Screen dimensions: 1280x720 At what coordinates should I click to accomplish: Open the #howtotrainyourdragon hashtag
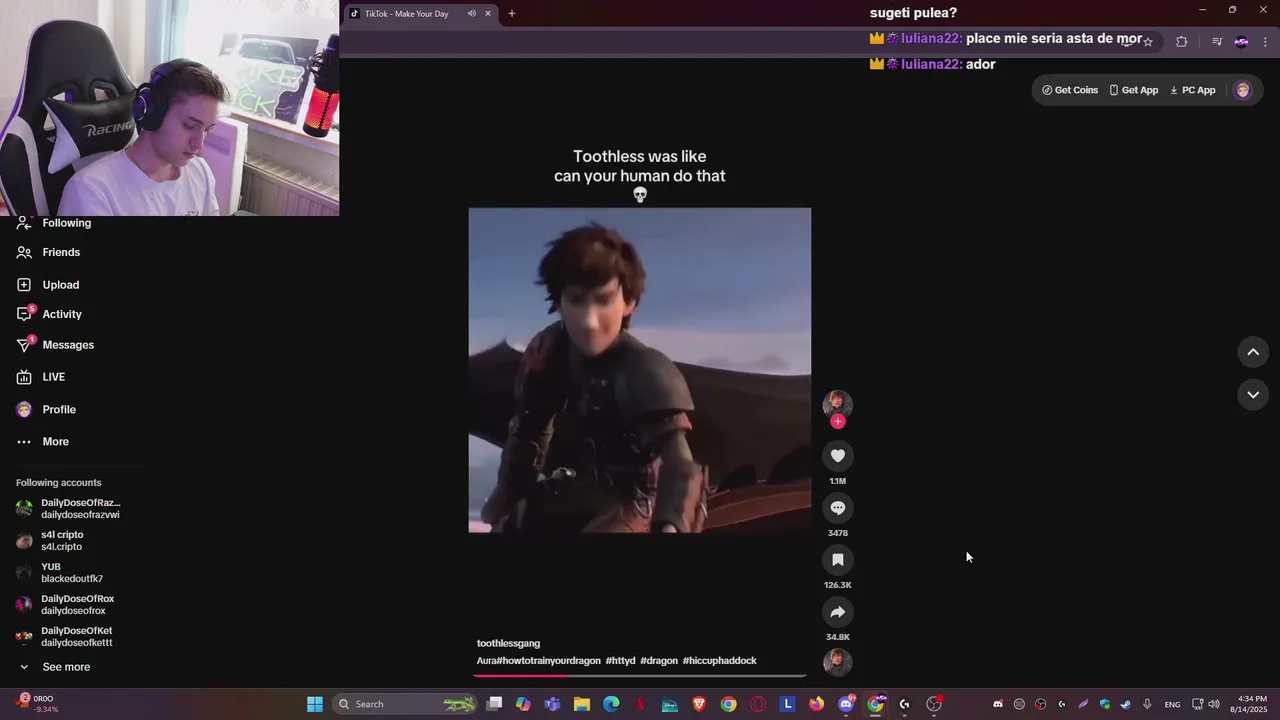pyautogui.click(x=548, y=661)
